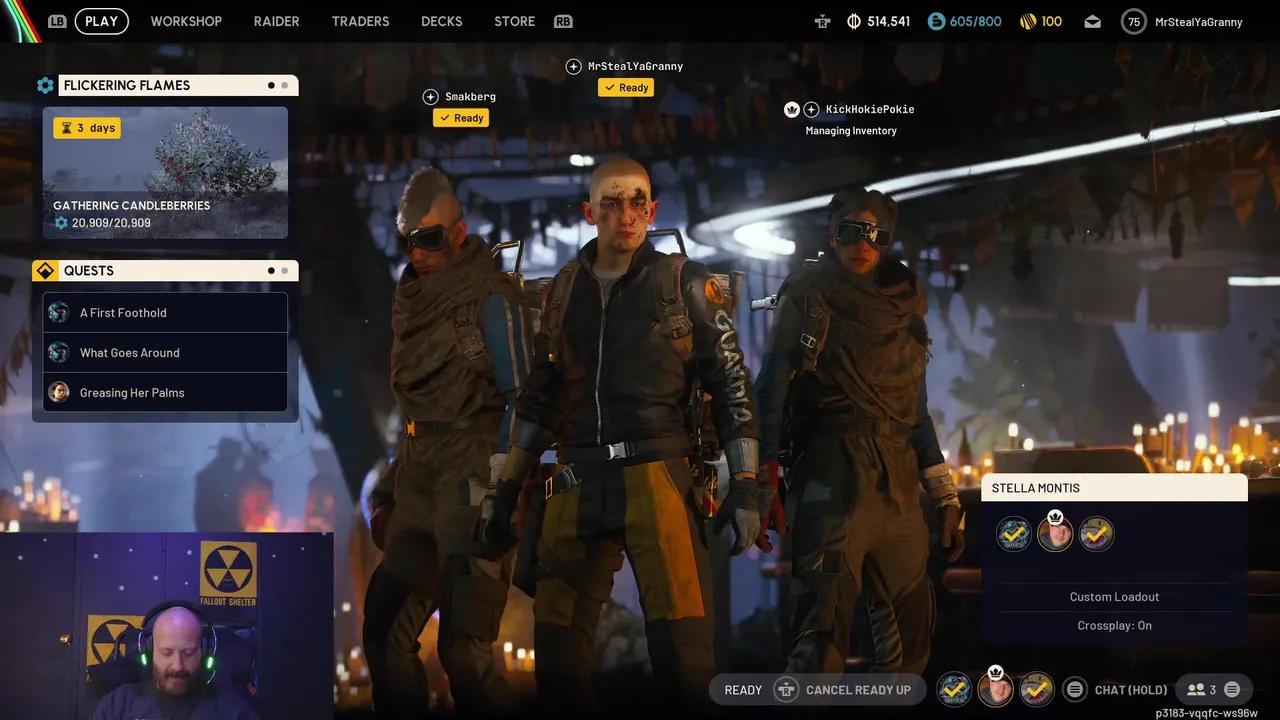Open the Custom Loadout option
1280x720 pixels.
coord(1114,597)
